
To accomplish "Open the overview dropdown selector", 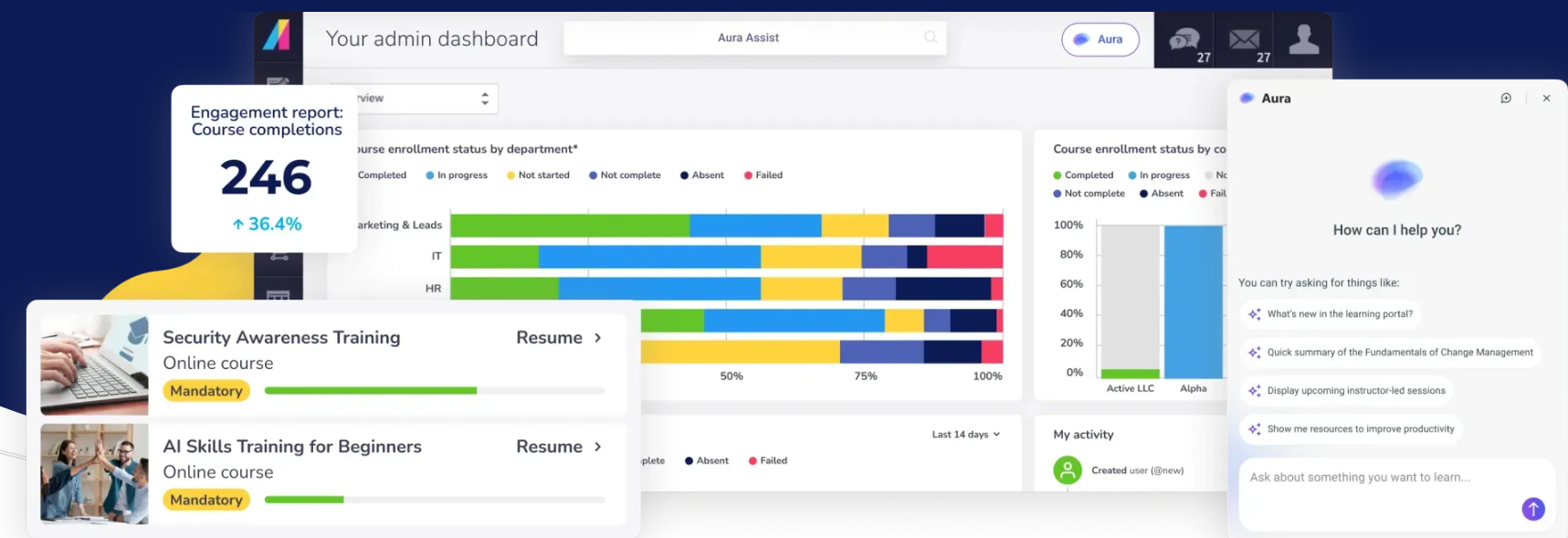I will [x=418, y=99].
